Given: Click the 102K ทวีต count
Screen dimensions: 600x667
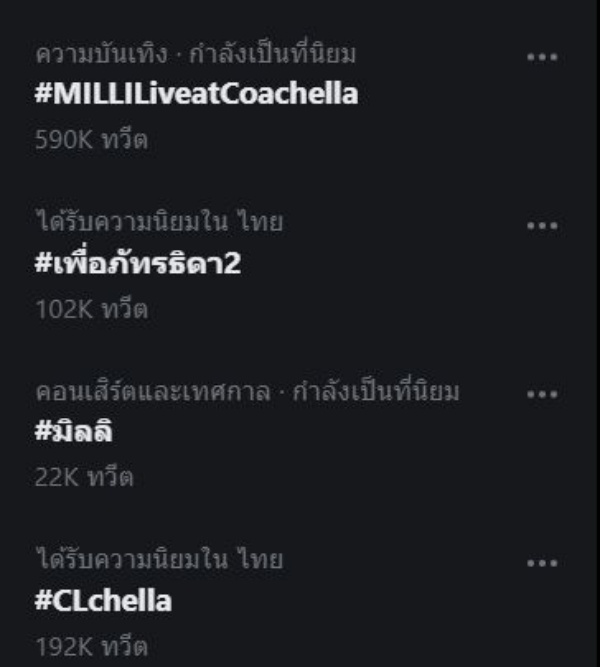Looking at the screenshot, I should tap(91, 309).
